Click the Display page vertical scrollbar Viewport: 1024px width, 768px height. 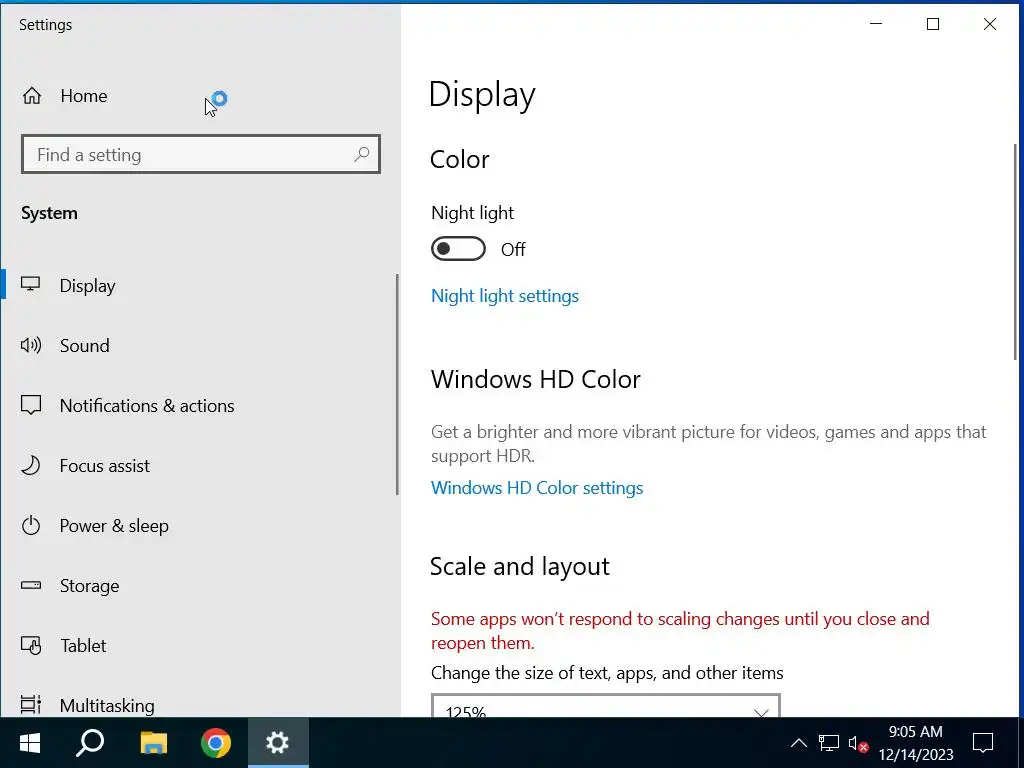coord(1015,251)
